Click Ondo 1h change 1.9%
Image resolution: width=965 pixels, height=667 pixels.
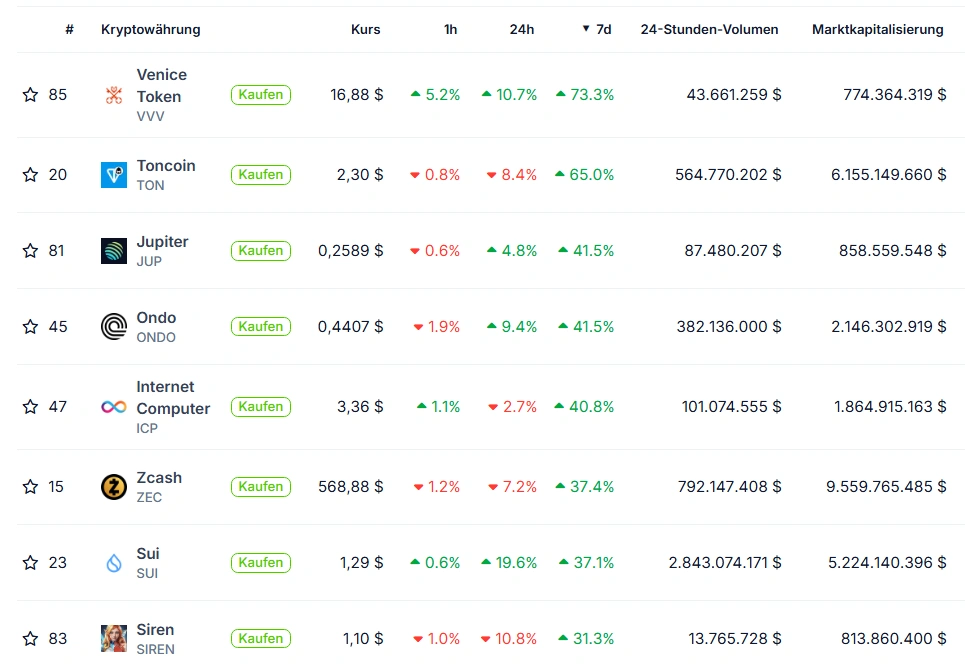(437, 327)
